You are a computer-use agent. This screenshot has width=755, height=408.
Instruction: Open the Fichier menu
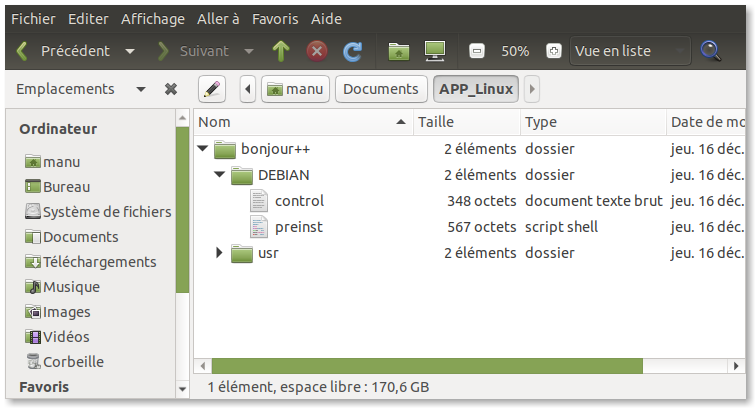33,19
